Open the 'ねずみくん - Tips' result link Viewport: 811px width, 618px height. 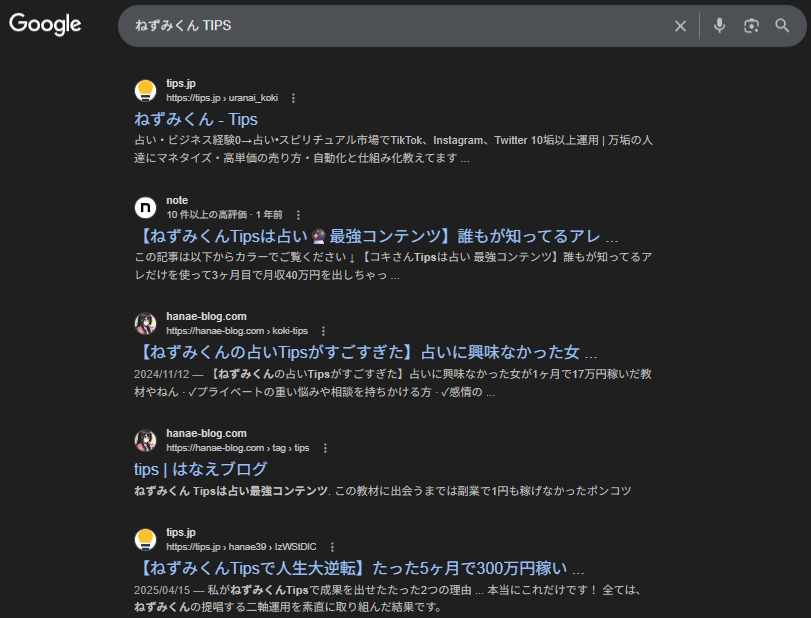194,120
